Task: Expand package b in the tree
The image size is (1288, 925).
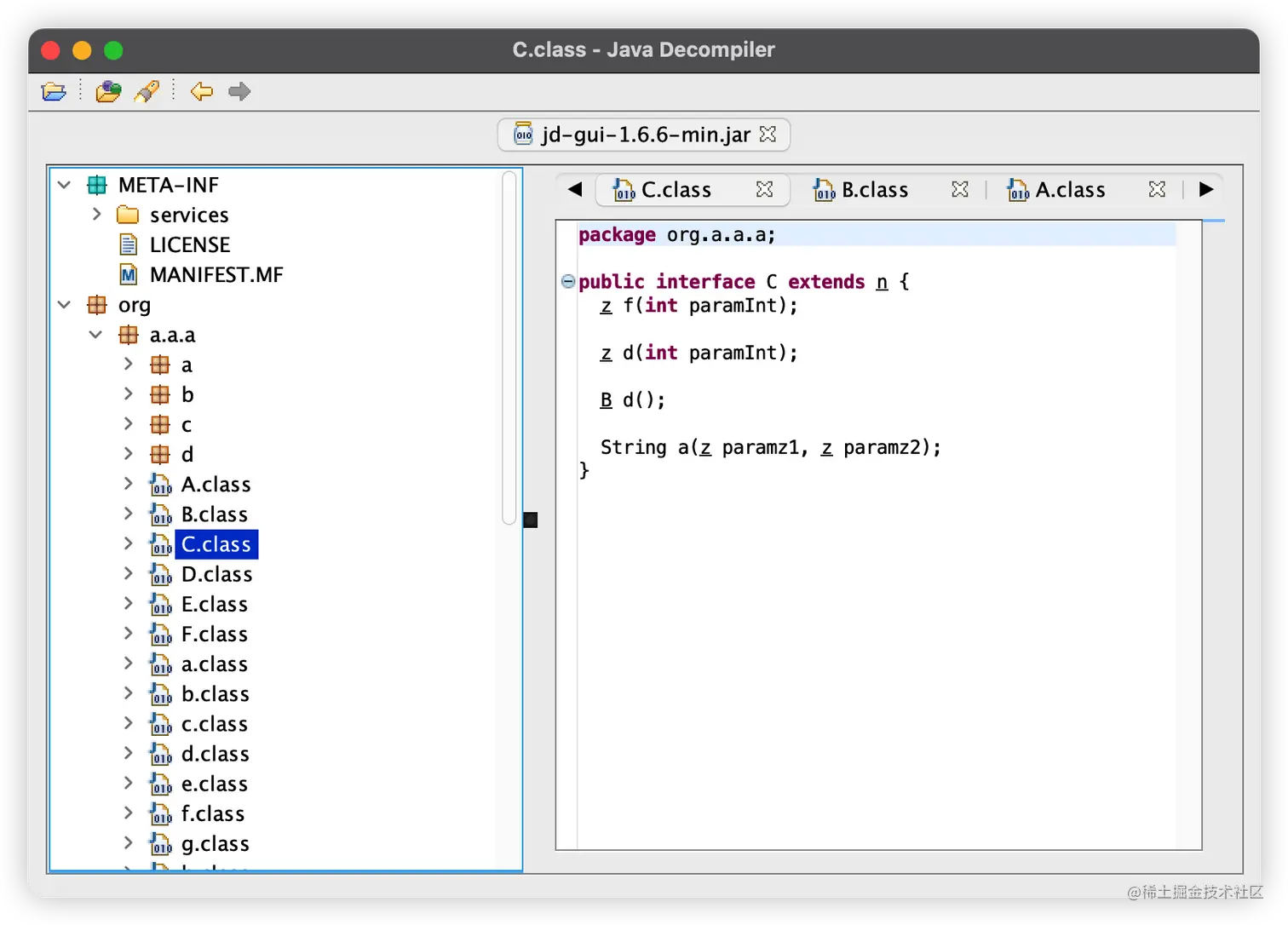Action: 128,394
